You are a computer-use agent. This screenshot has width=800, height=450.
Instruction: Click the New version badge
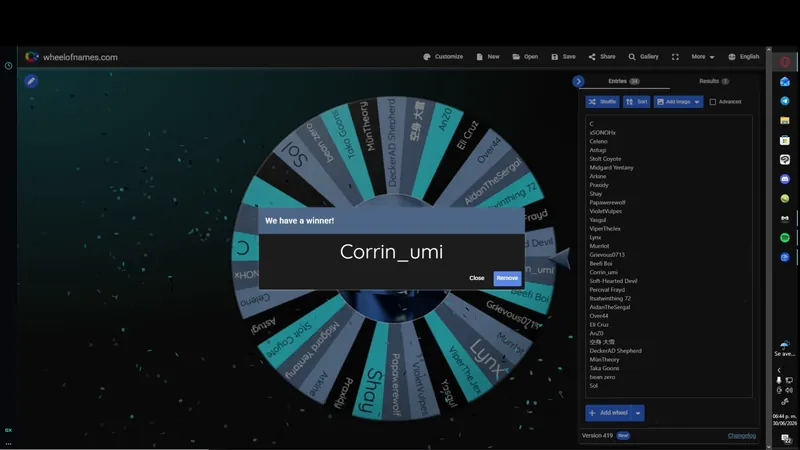623,436
